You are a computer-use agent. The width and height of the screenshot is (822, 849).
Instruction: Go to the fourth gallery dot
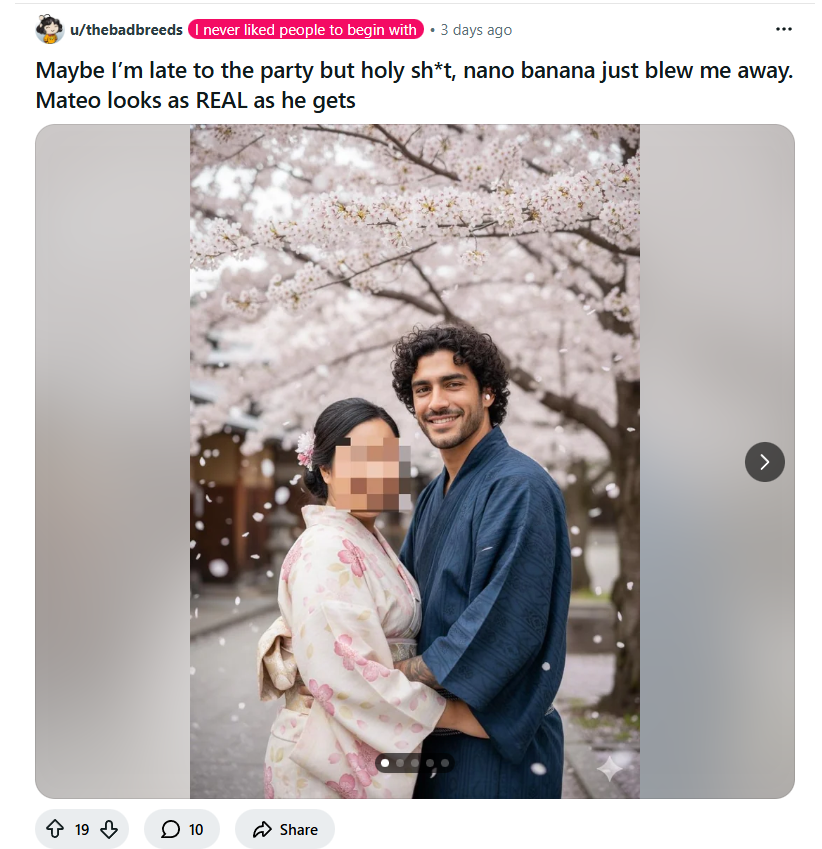click(430, 763)
